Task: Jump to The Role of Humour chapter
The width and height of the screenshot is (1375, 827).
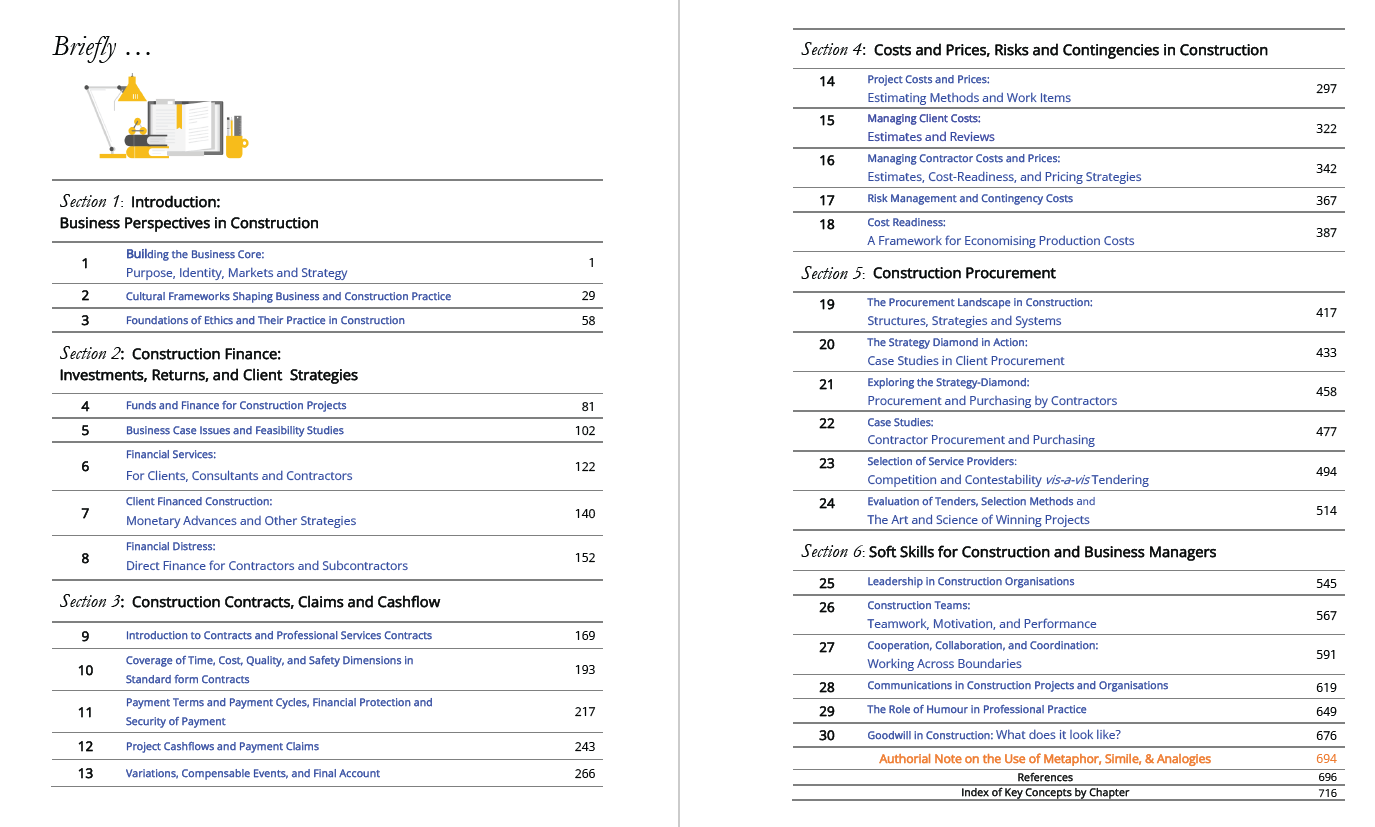Action: click(976, 710)
